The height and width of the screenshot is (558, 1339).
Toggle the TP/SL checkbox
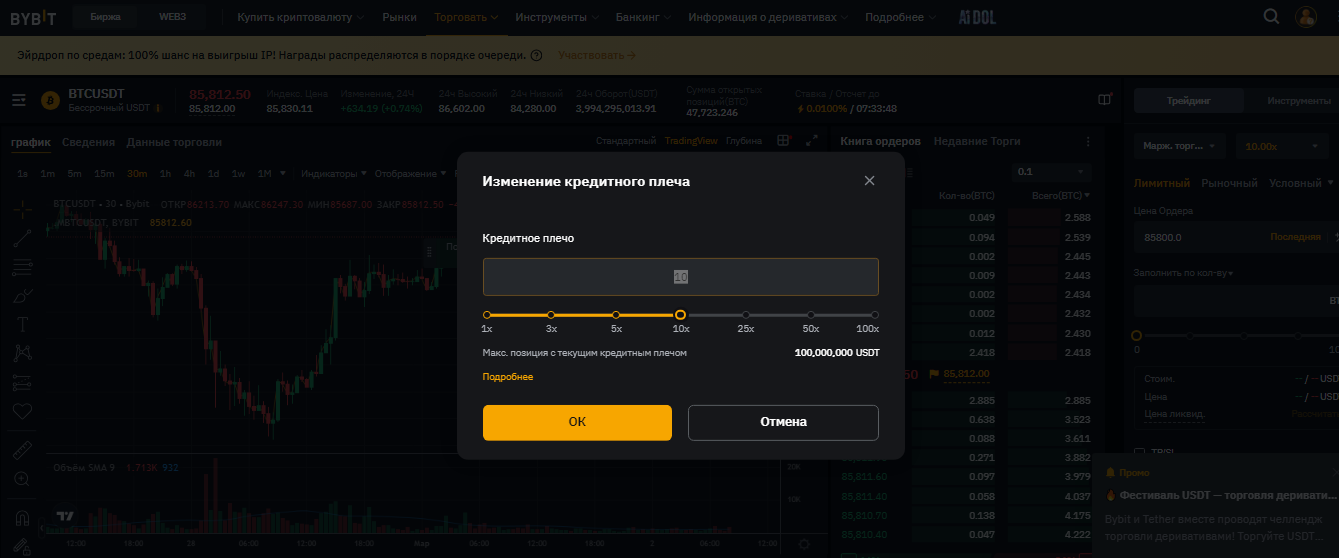tap(1141, 452)
